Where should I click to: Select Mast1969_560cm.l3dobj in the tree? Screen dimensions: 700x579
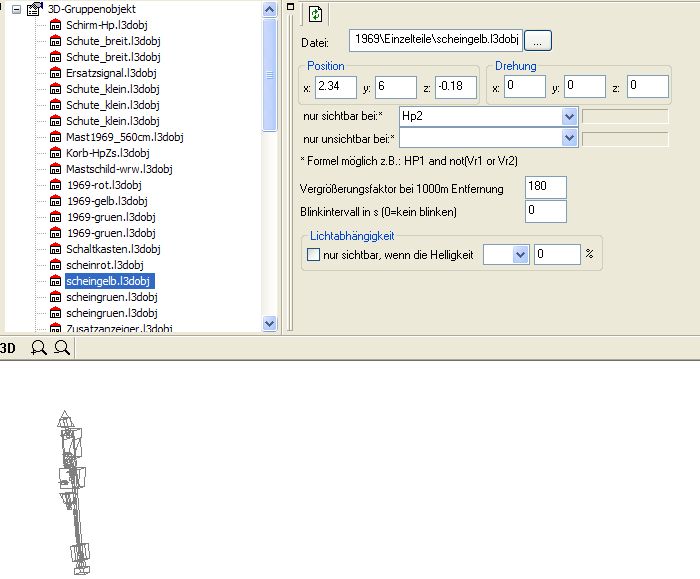pos(125,137)
